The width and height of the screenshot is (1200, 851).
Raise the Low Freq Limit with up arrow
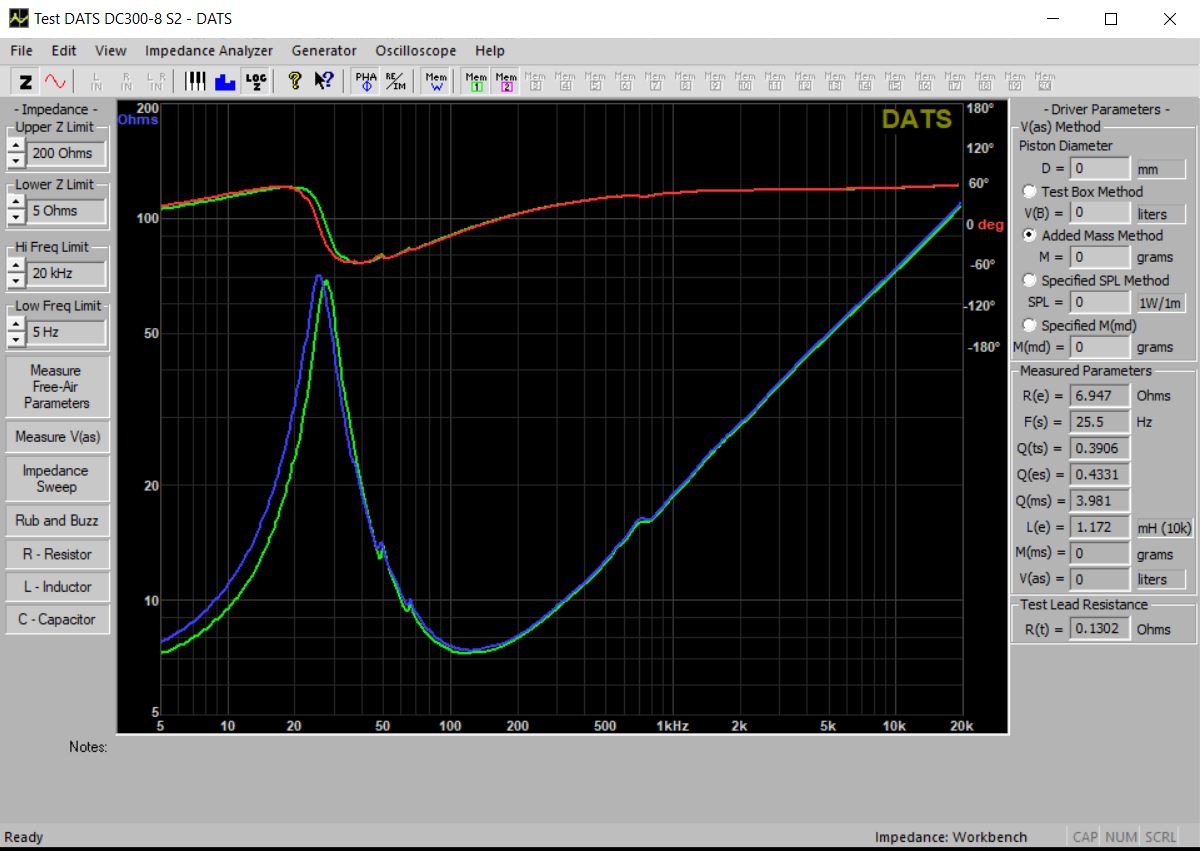coord(15,325)
